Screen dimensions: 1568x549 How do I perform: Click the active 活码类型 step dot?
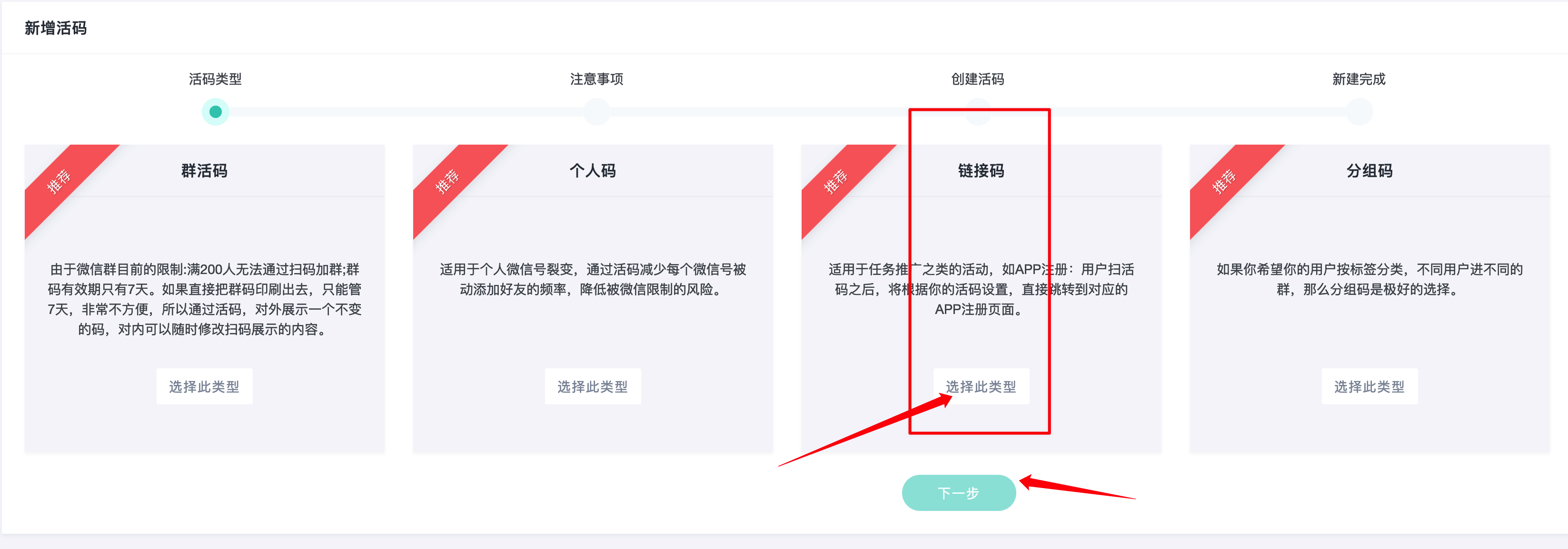(216, 112)
